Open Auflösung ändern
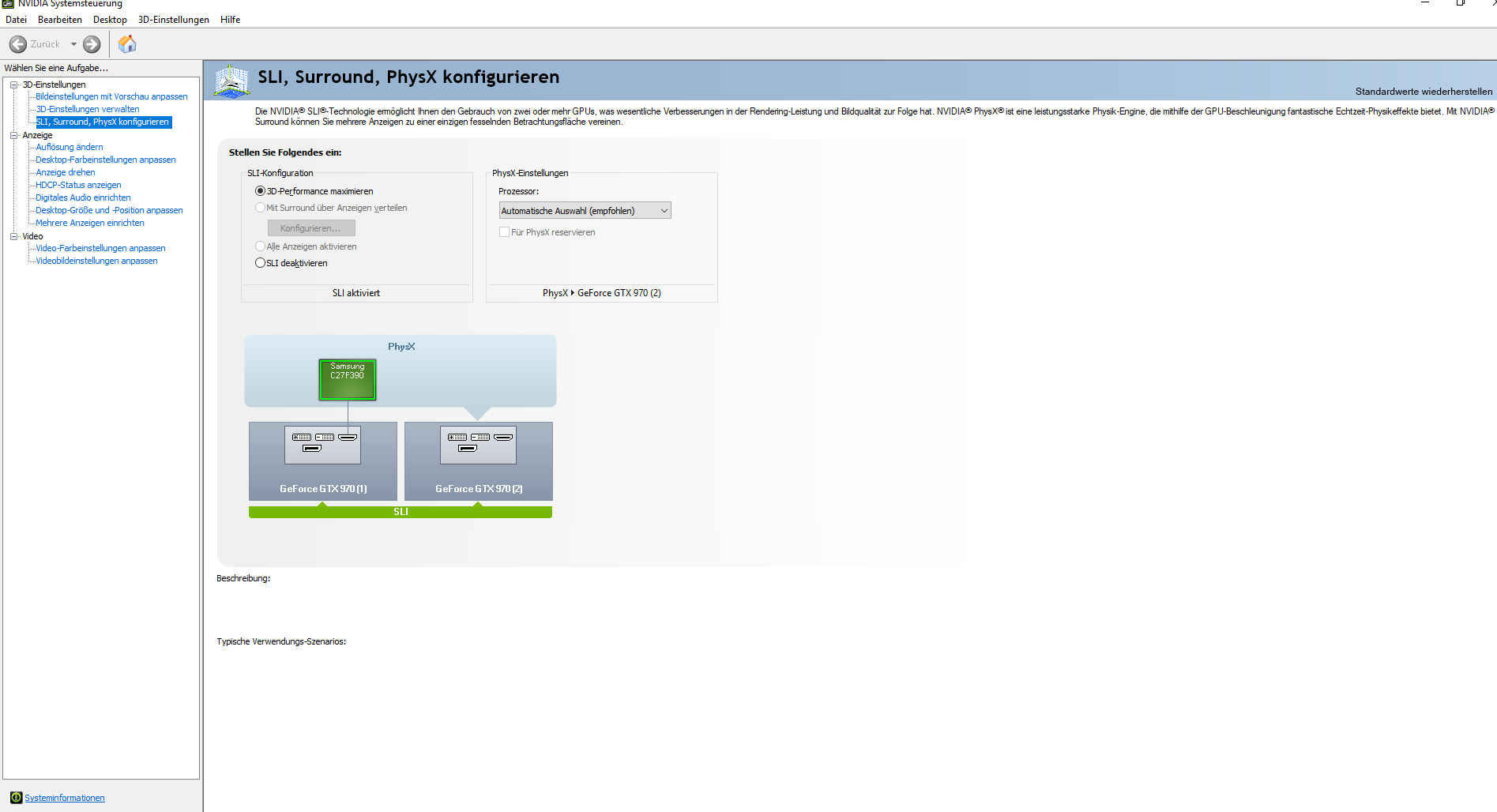Viewport: 1497px width, 812px height. point(70,147)
